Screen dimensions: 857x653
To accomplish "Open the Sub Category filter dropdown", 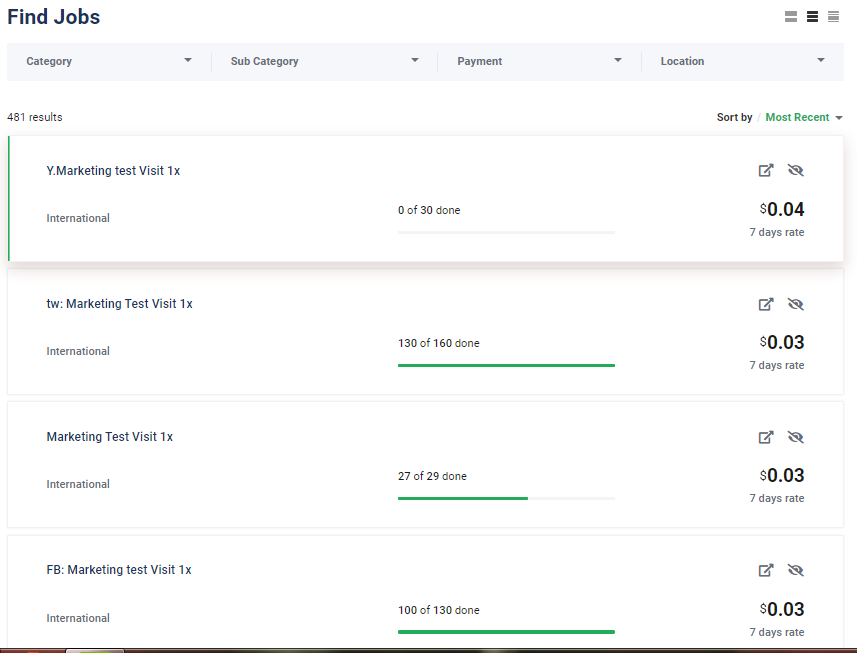I will tap(324, 61).
